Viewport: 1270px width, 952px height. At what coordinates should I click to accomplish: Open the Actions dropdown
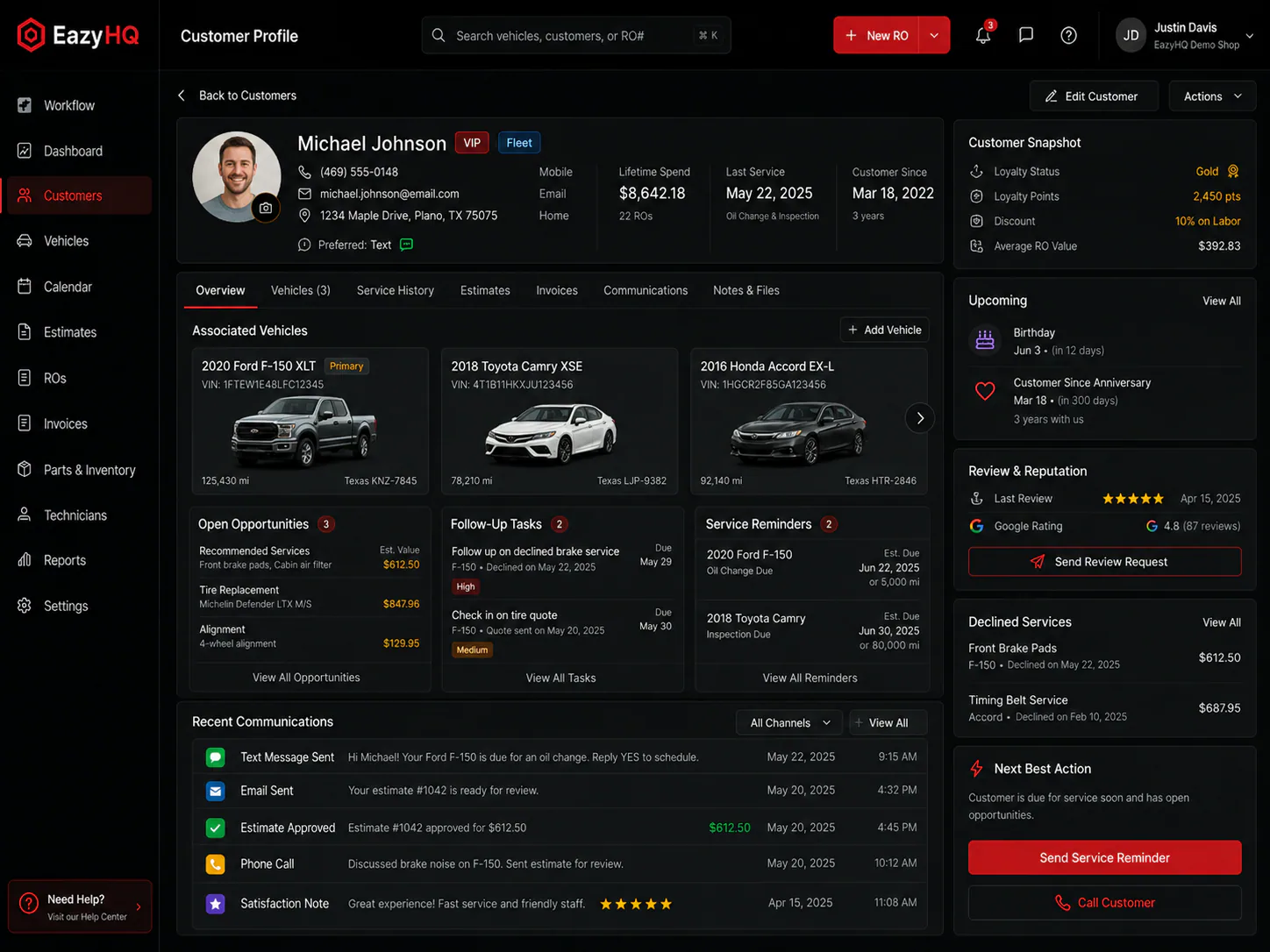pos(1212,96)
